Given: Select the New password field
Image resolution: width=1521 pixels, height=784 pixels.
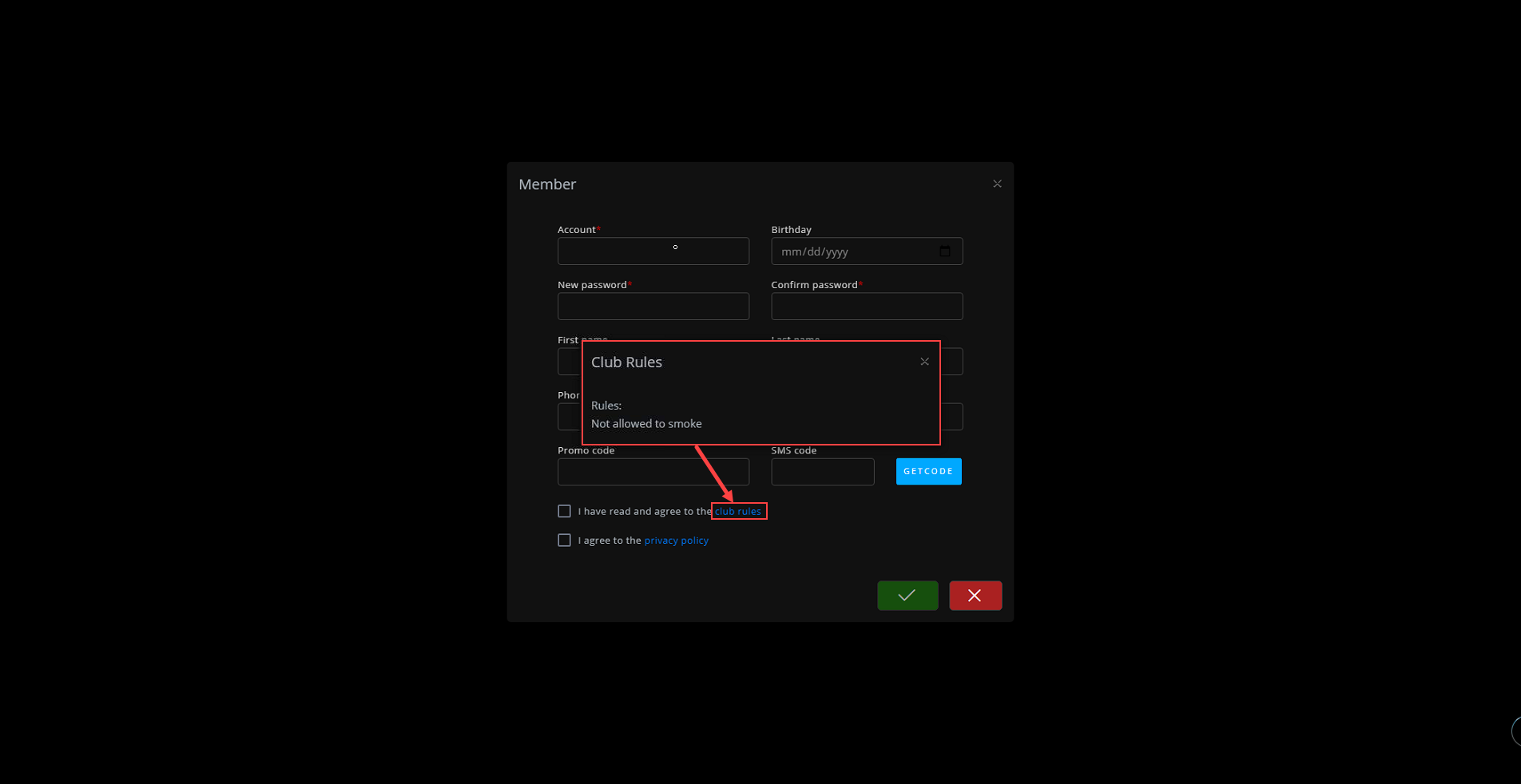Looking at the screenshot, I should coord(653,307).
